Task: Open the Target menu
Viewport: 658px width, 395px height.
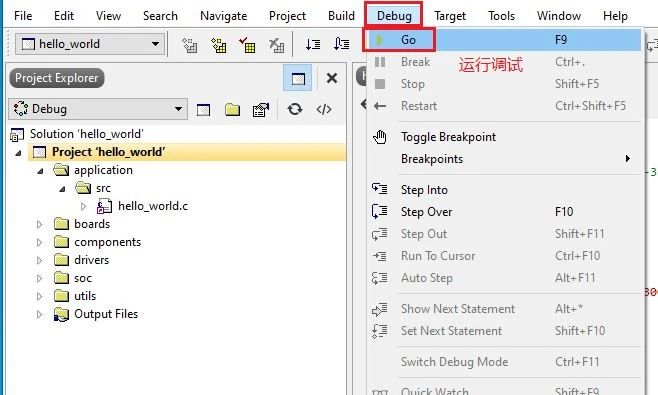Action: 450,16
